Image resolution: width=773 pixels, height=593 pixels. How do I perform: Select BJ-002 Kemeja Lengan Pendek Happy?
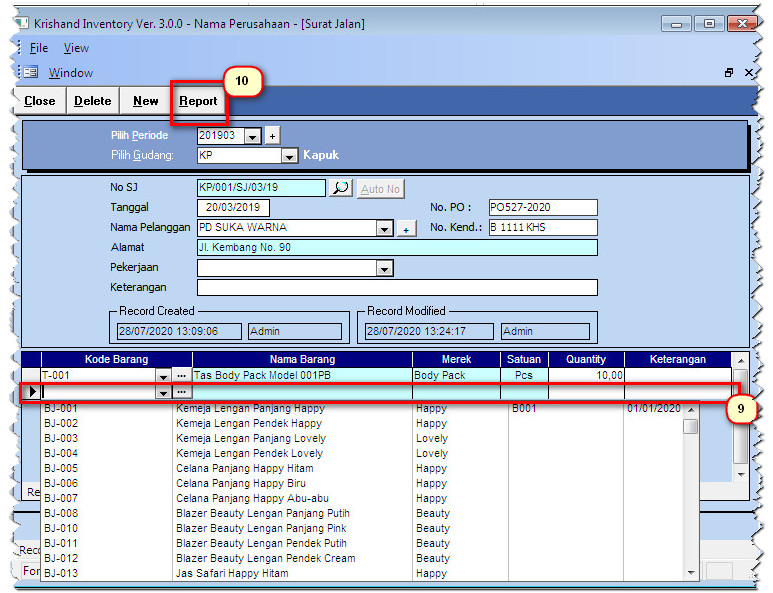click(362, 423)
